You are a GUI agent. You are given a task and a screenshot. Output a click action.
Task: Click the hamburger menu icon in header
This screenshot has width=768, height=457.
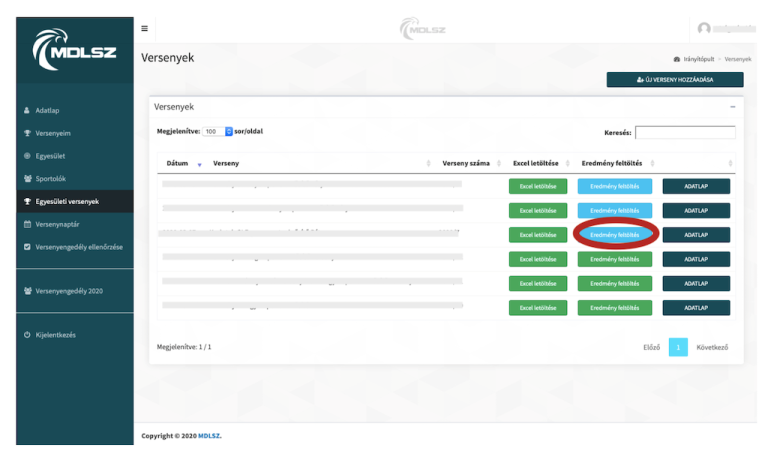tap(144, 27)
